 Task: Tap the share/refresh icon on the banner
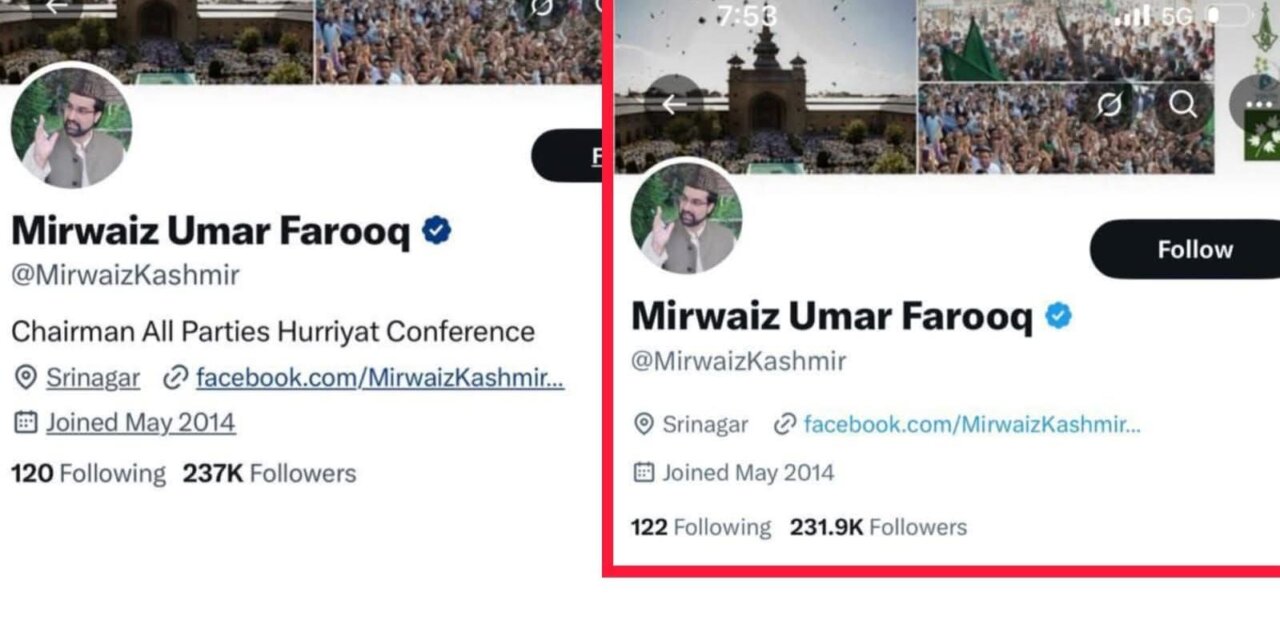click(1108, 103)
